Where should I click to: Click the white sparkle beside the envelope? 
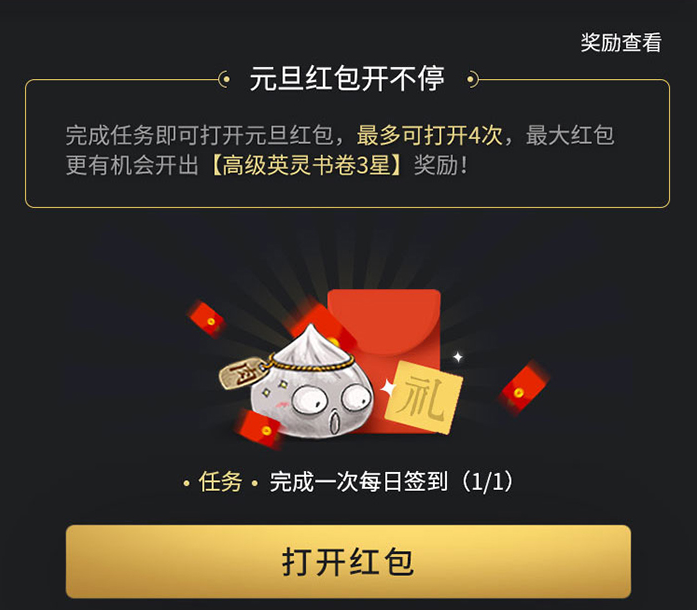[457, 357]
